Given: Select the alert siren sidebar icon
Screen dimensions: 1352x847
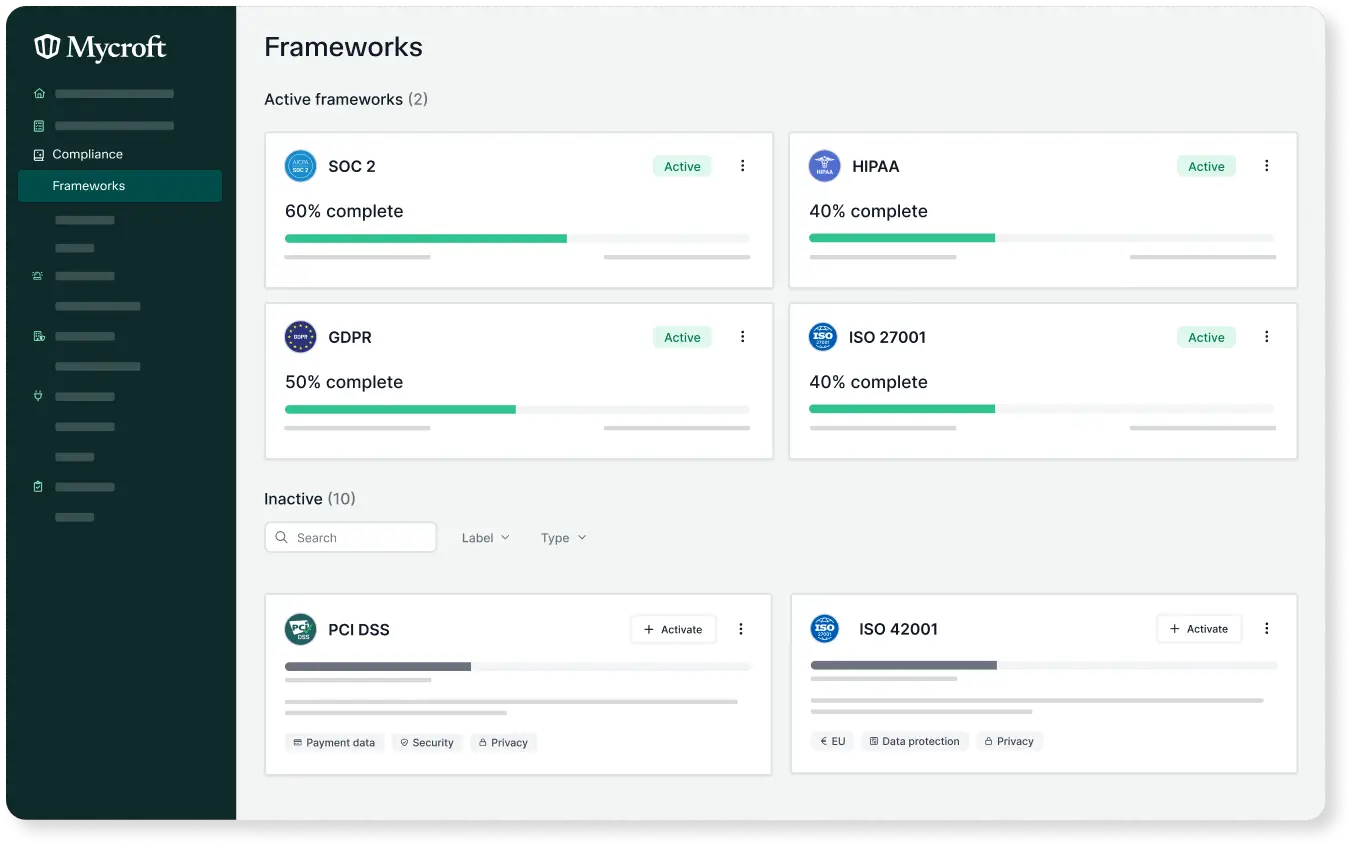Looking at the screenshot, I should [x=39, y=276].
